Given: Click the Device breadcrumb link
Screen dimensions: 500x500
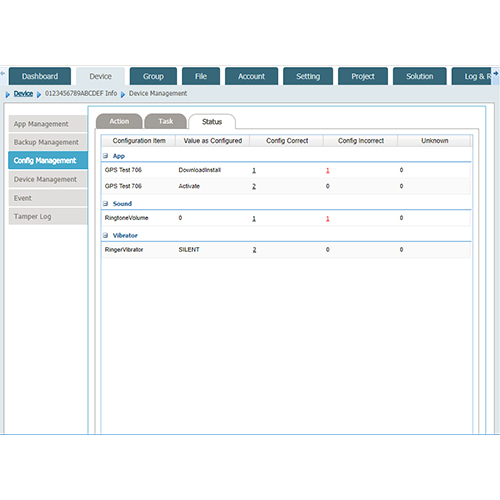Looking at the screenshot, I should click(23, 94).
